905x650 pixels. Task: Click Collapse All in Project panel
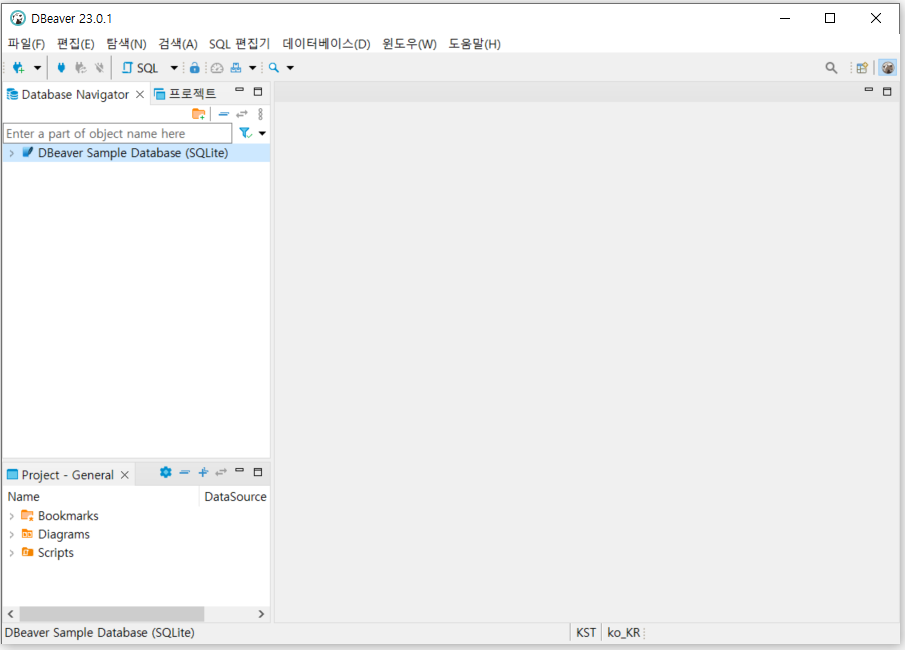coord(185,472)
